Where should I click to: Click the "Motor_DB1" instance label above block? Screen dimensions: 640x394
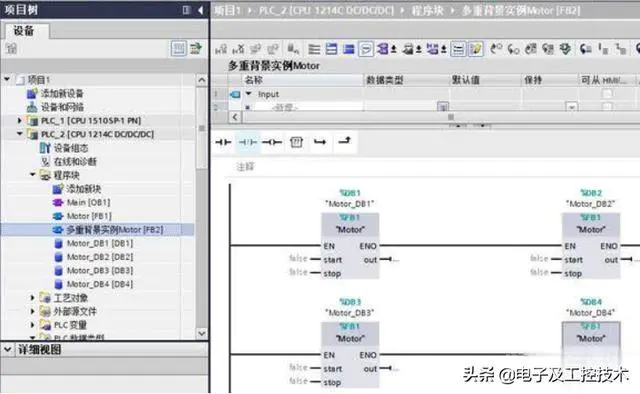(349, 203)
